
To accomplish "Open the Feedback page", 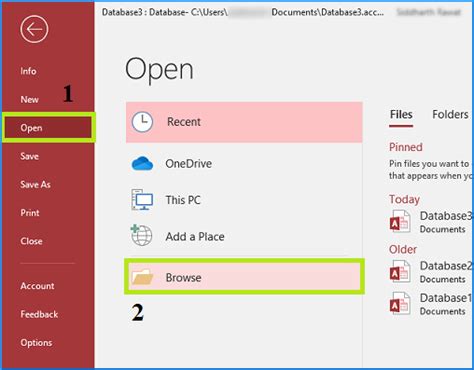I will (x=39, y=314).
